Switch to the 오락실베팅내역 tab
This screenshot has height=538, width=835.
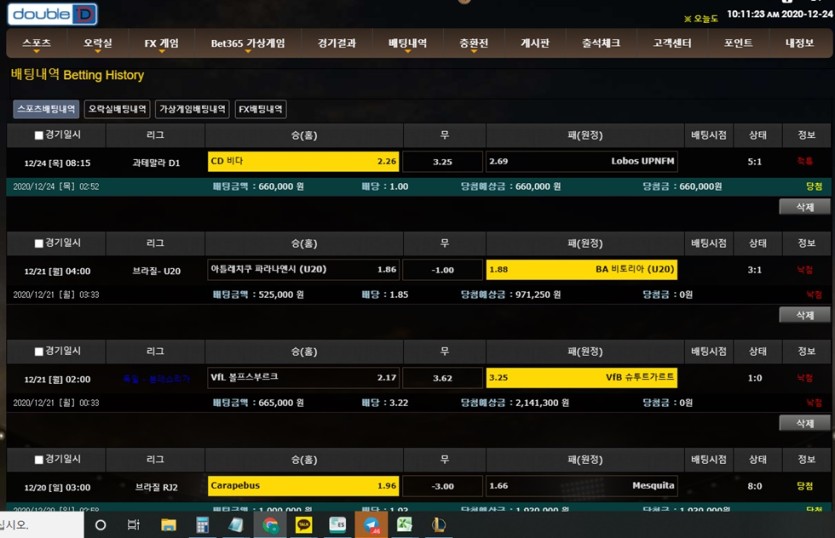(x=117, y=109)
